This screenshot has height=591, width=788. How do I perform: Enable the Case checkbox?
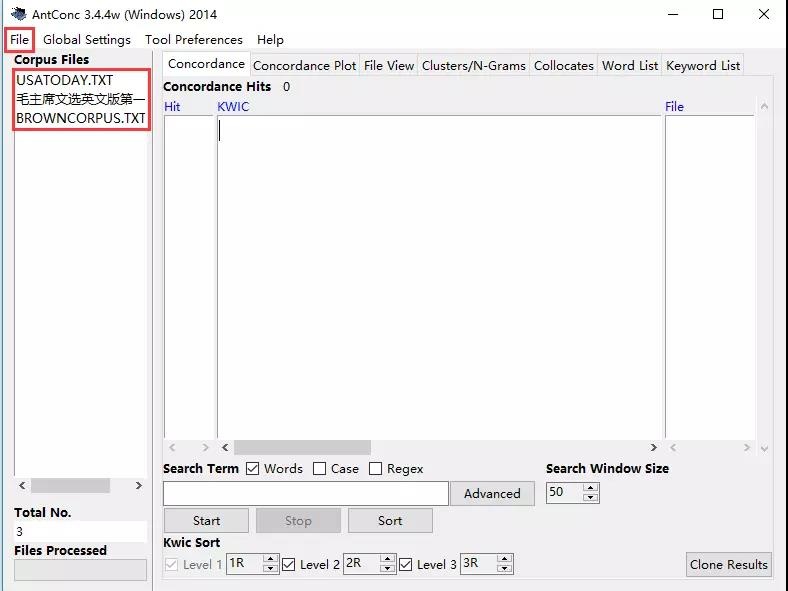[319, 469]
